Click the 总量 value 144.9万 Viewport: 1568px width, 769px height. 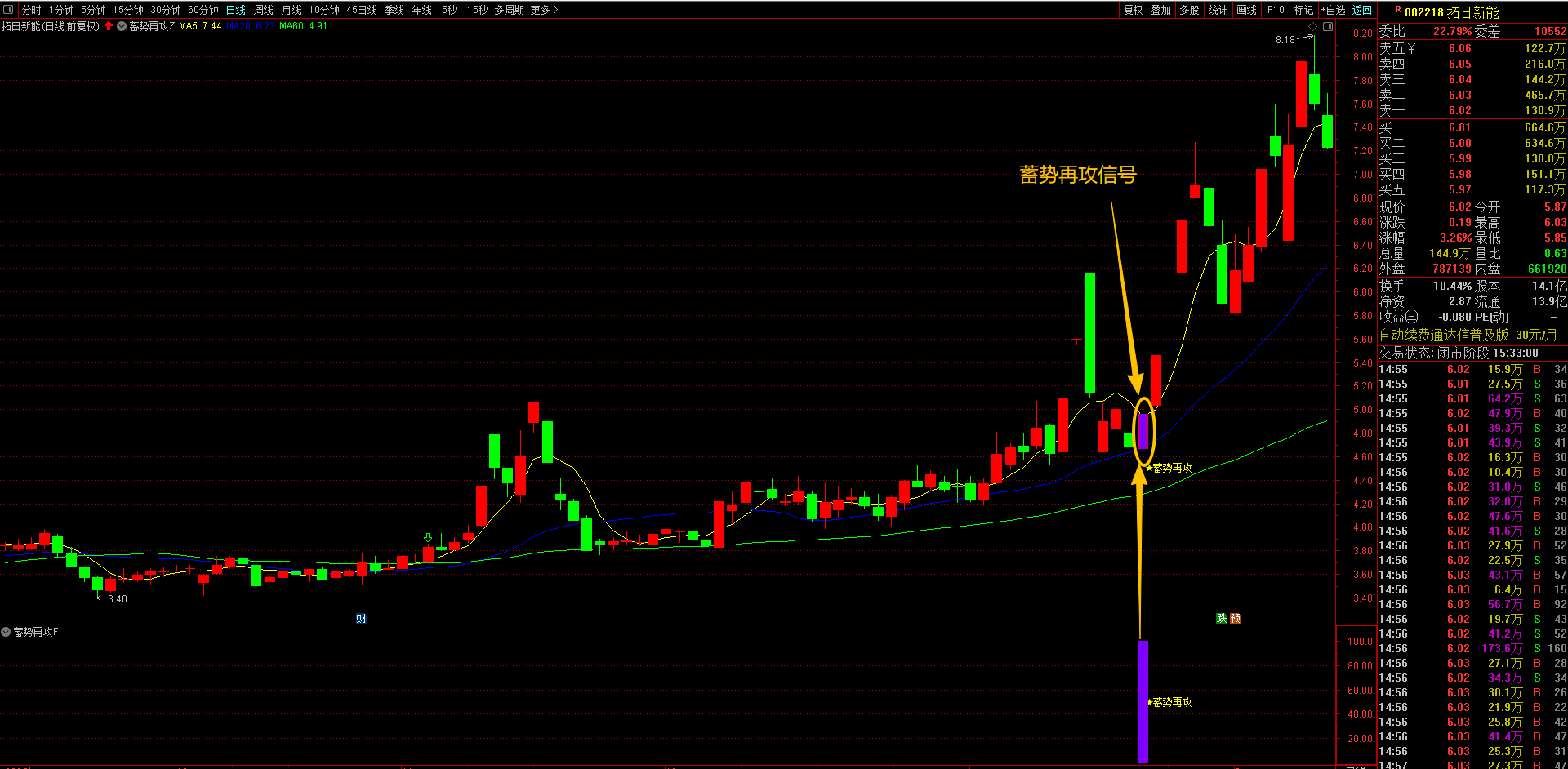[1450, 254]
